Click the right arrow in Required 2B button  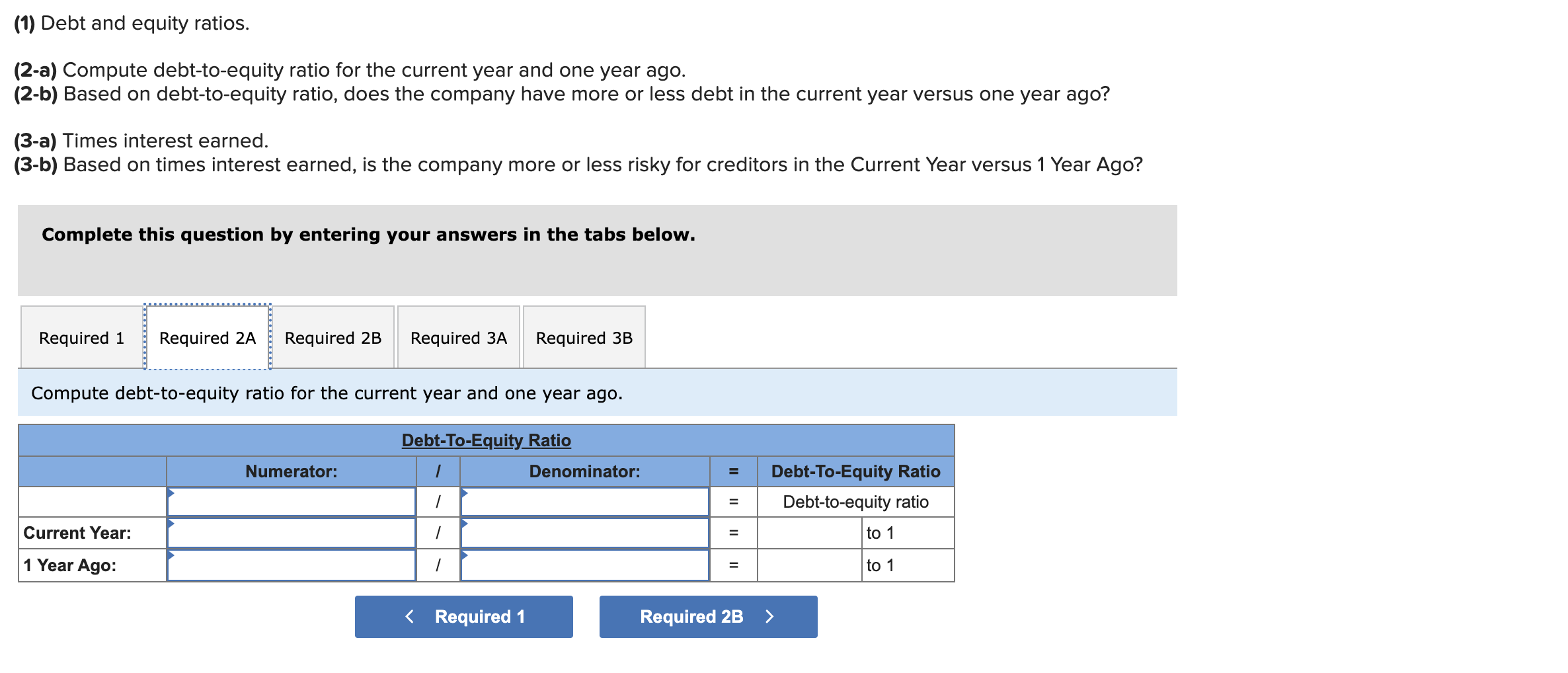point(769,616)
